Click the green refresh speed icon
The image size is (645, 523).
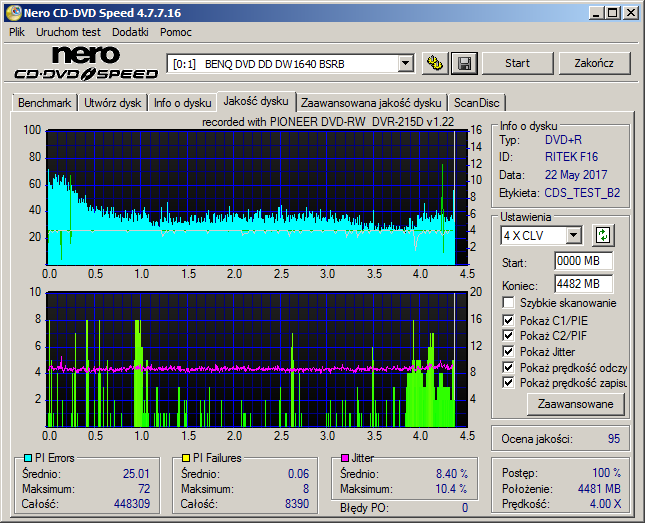(603, 235)
